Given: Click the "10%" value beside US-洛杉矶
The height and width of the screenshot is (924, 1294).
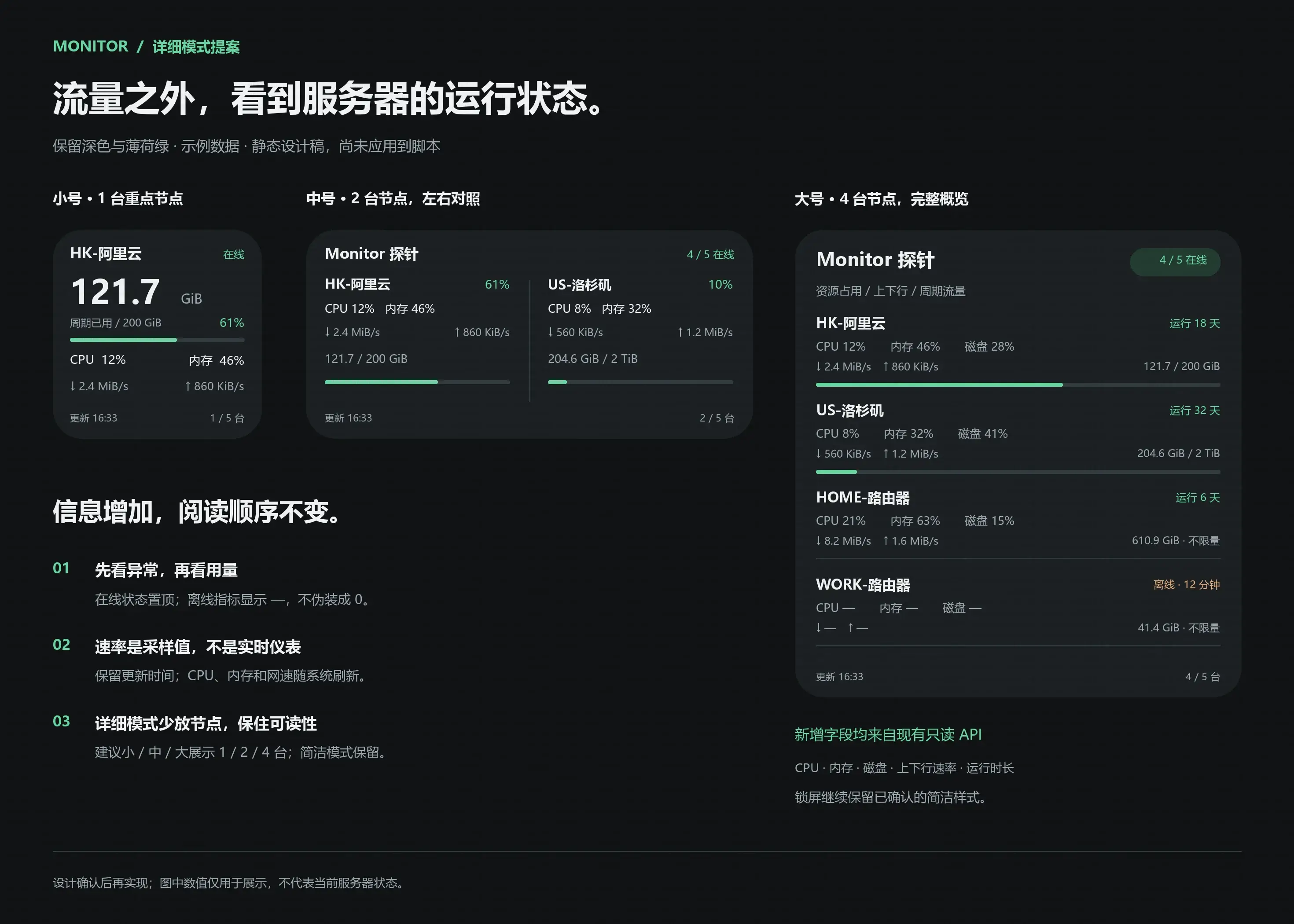Looking at the screenshot, I should [721, 285].
